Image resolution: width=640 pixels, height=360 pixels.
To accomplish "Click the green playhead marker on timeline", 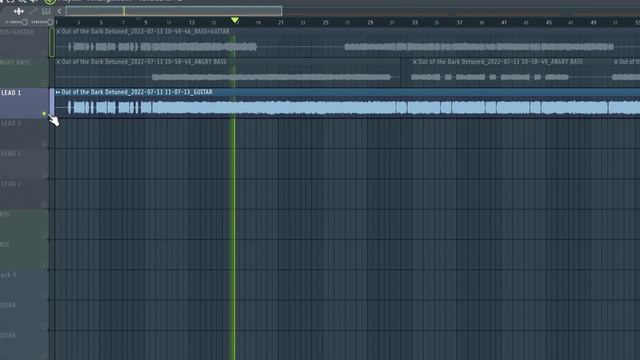I will 235,20.
